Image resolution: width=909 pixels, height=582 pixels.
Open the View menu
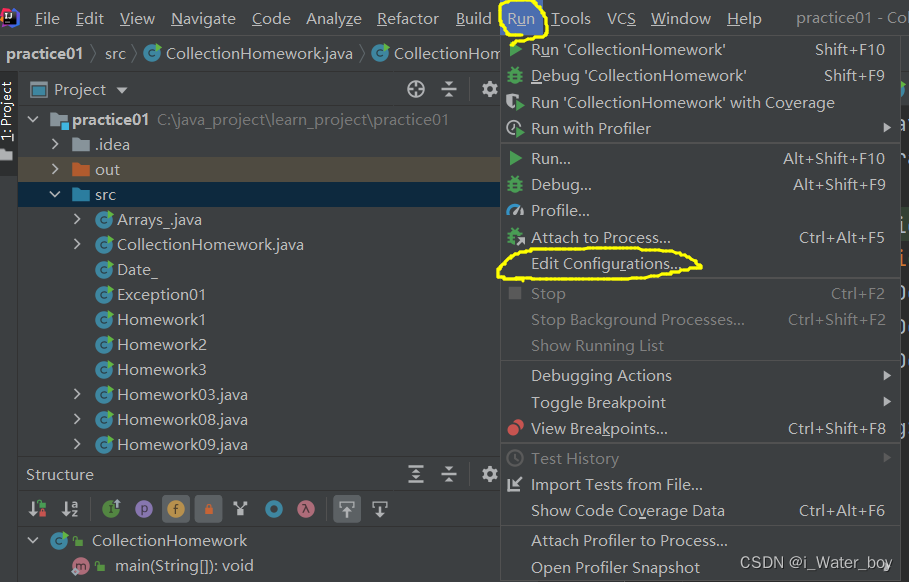pos(137,19)
